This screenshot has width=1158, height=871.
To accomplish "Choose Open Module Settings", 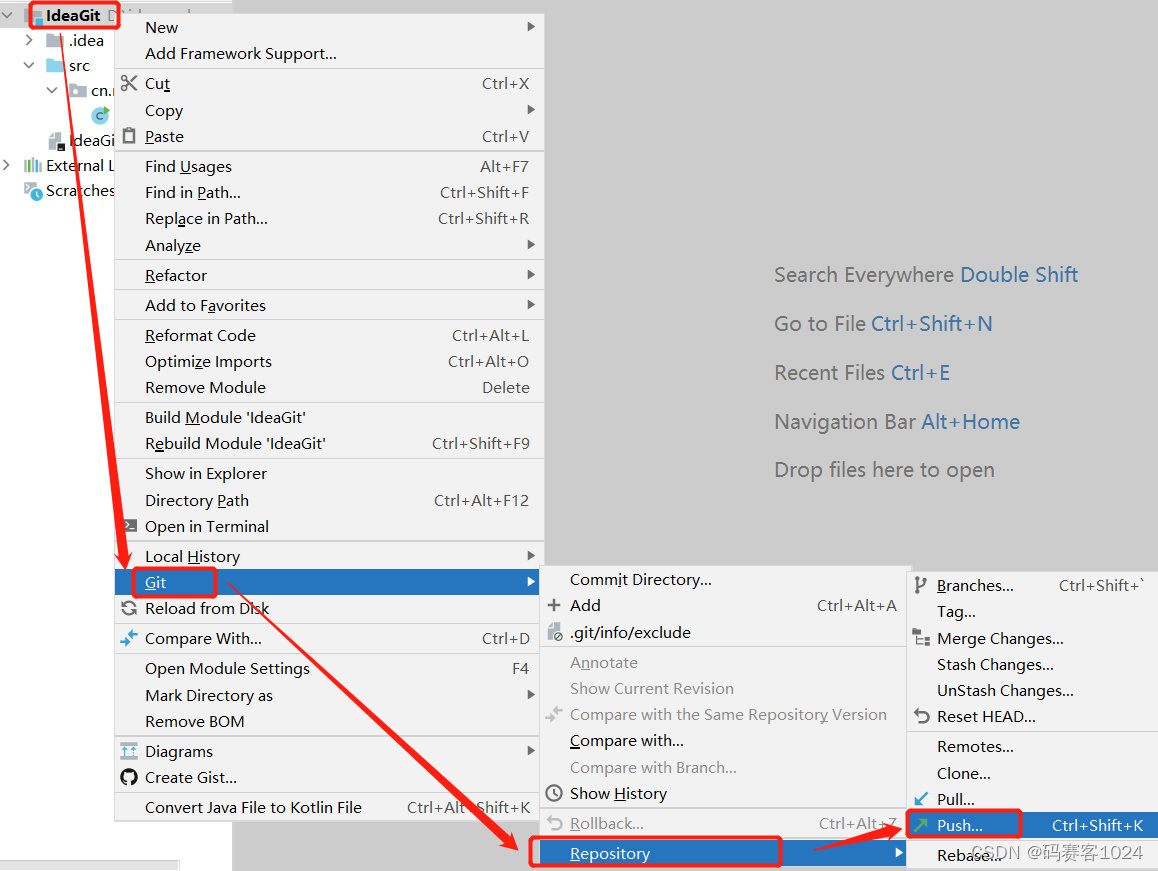I will [329, 669].
